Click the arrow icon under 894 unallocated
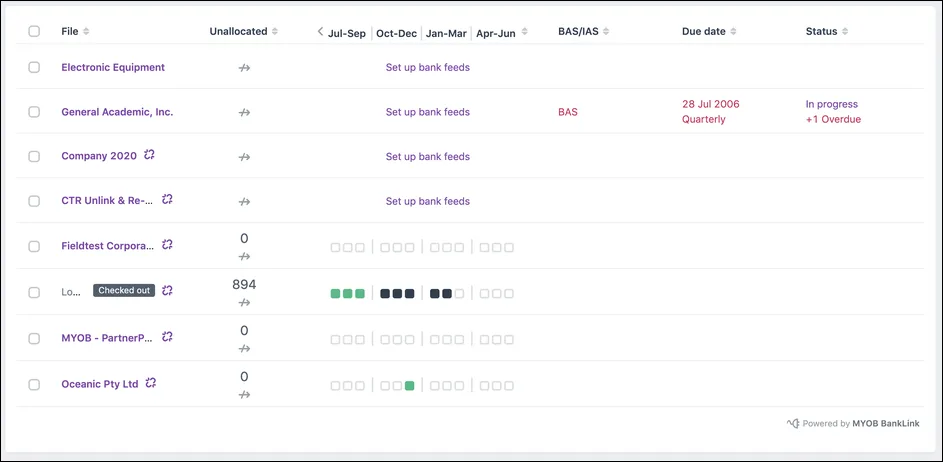Screen dimensions: 943x462 click(244, 303)
